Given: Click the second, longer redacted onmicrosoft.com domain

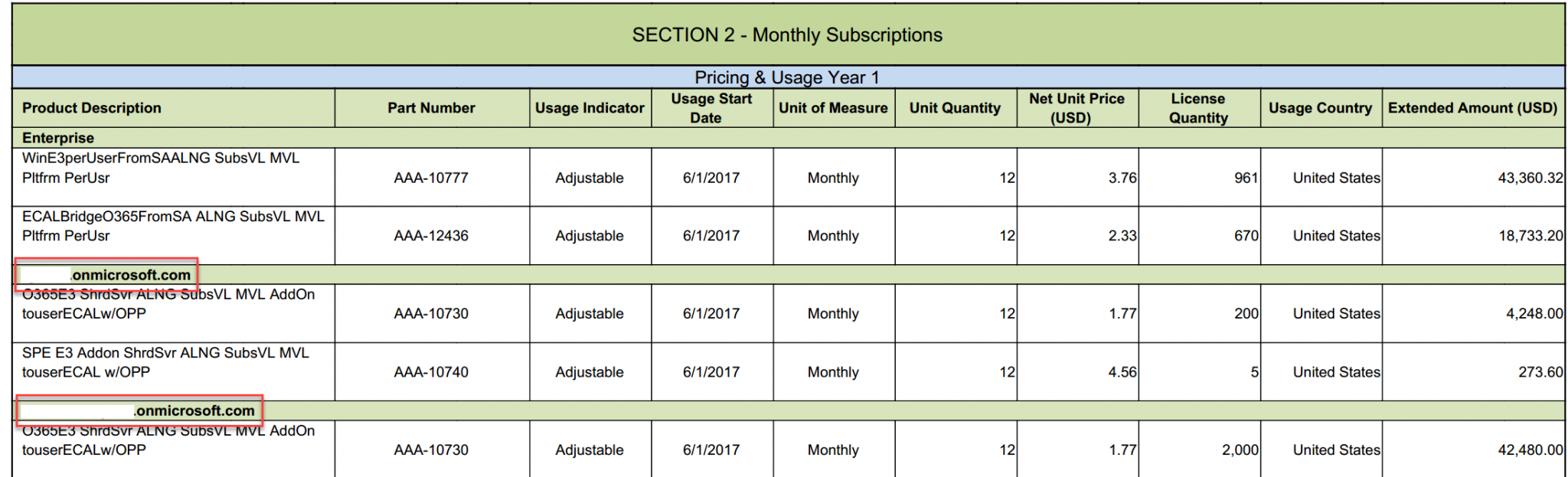Looking at the screenshot, I should click(x=139, y=410).
